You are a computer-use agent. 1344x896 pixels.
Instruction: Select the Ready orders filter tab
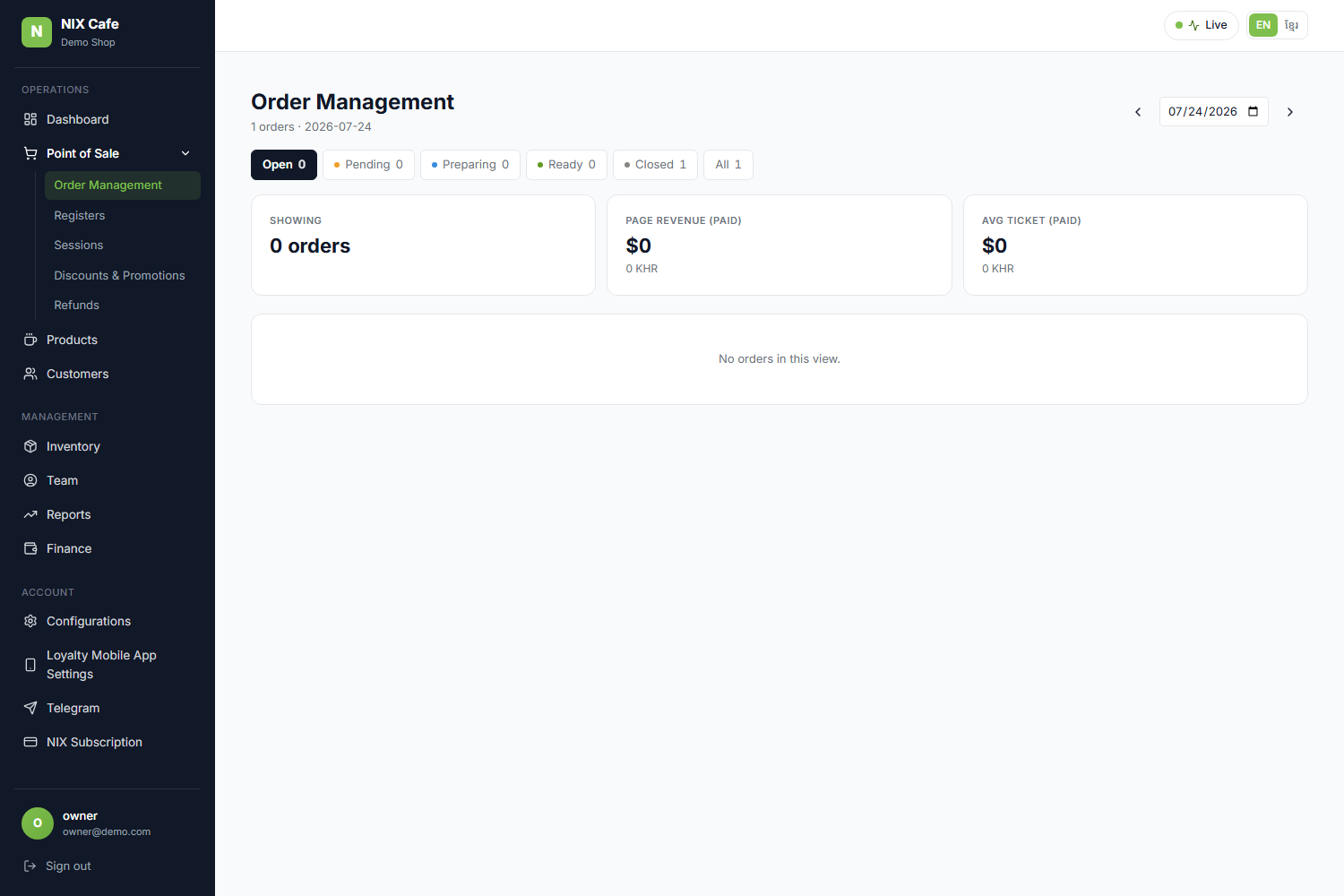(566, 165)
